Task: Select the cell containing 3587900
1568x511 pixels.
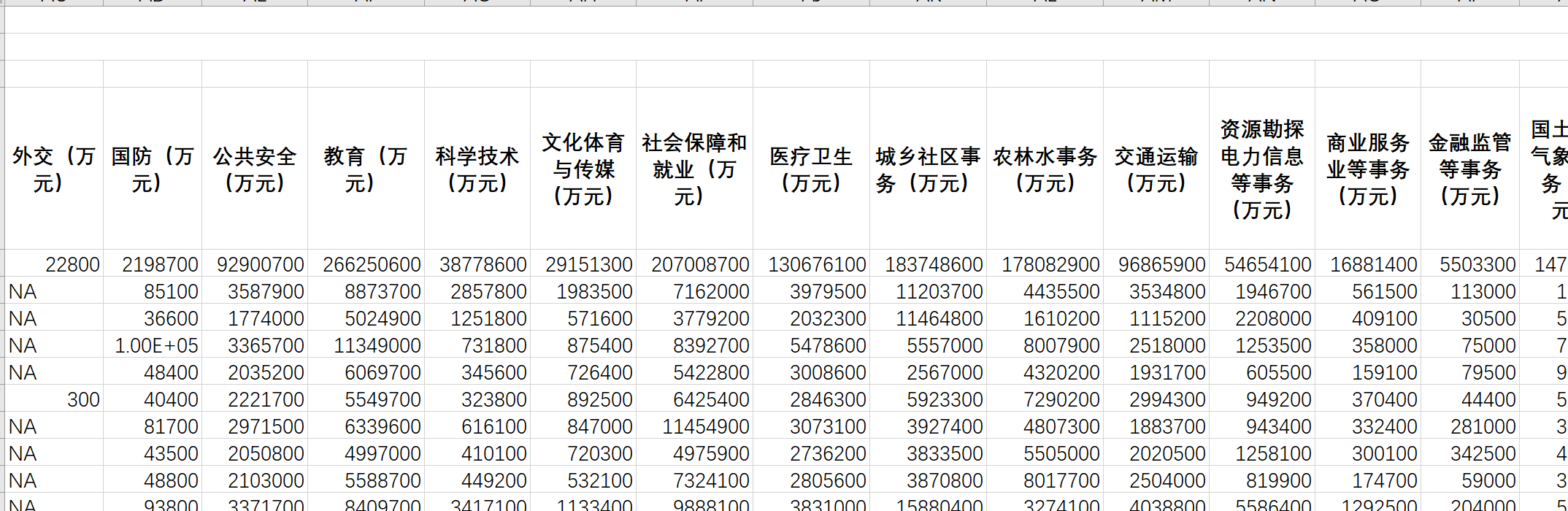Action: coord(255,291)
